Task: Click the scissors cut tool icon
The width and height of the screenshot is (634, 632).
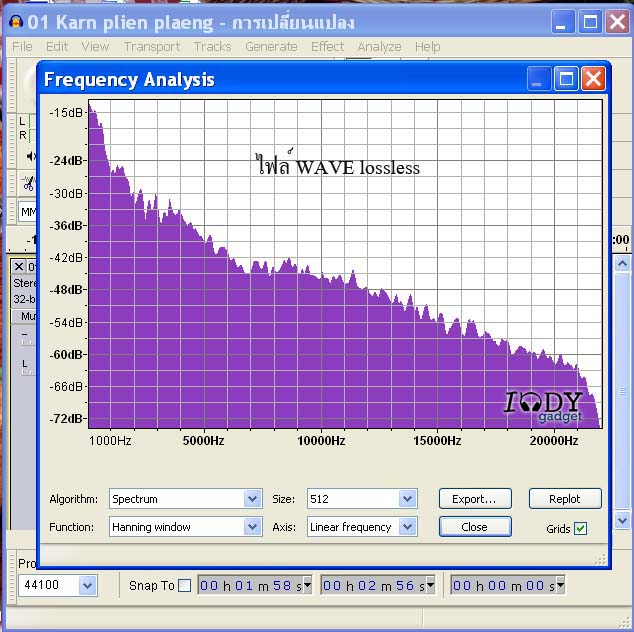Action: (28, 183)
